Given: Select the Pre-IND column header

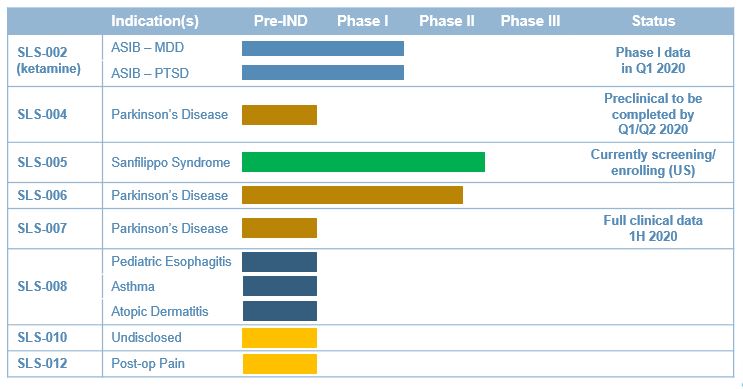Looking at the screenshot, I should coord(281,21).
